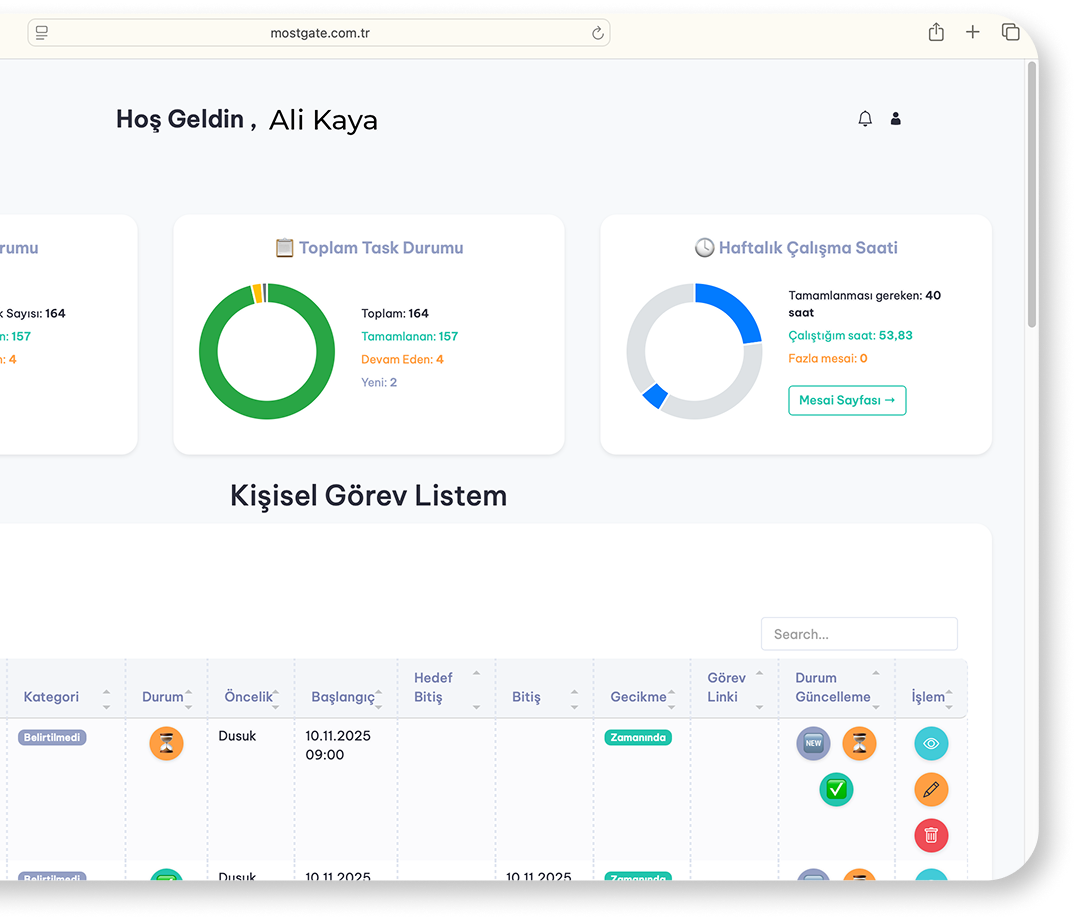Open the user profile icon
The width and height of the screenshot is (1077, 920).
point(895,118)
